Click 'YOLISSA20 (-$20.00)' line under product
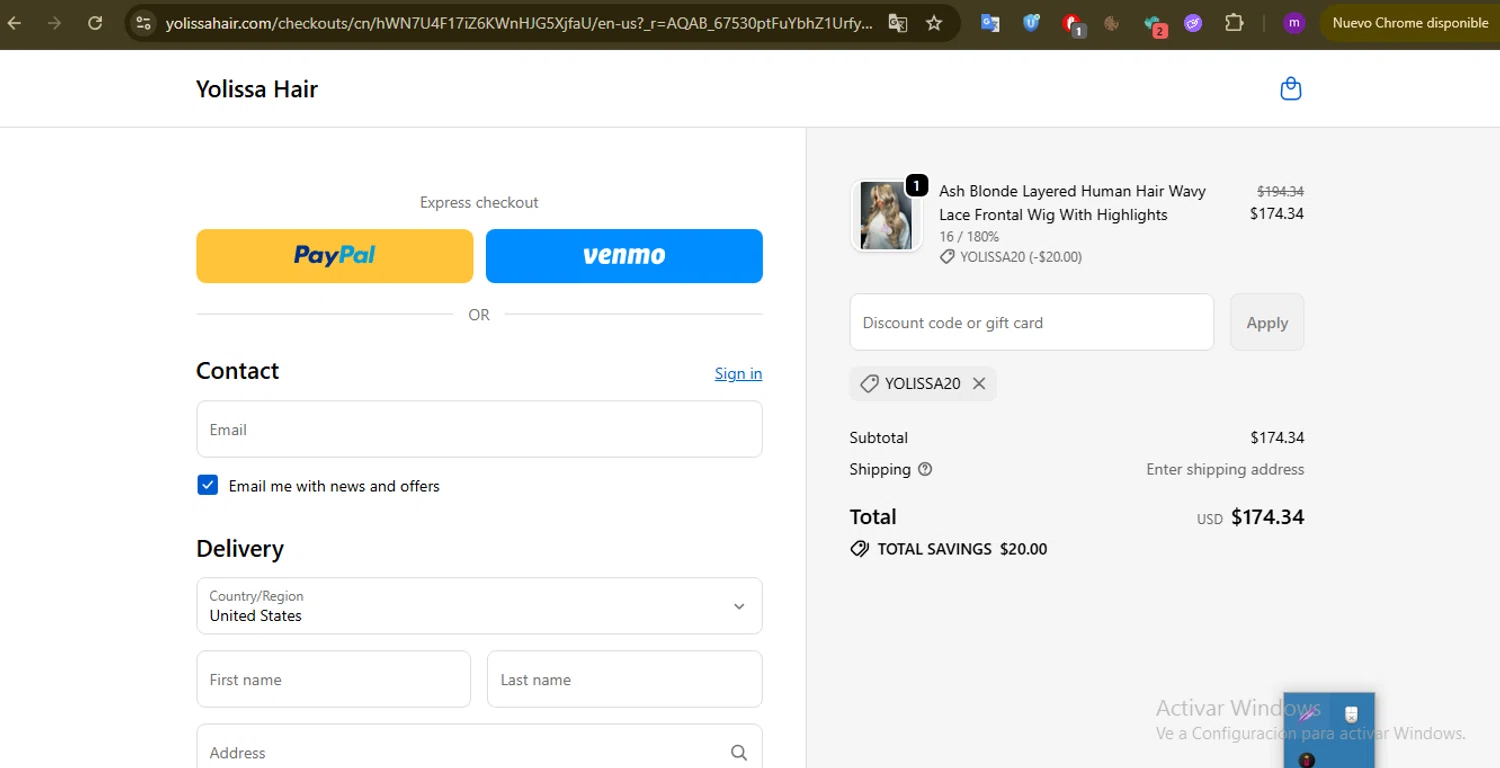Viewport: 1500px width, 768px height. (1011, 257)
